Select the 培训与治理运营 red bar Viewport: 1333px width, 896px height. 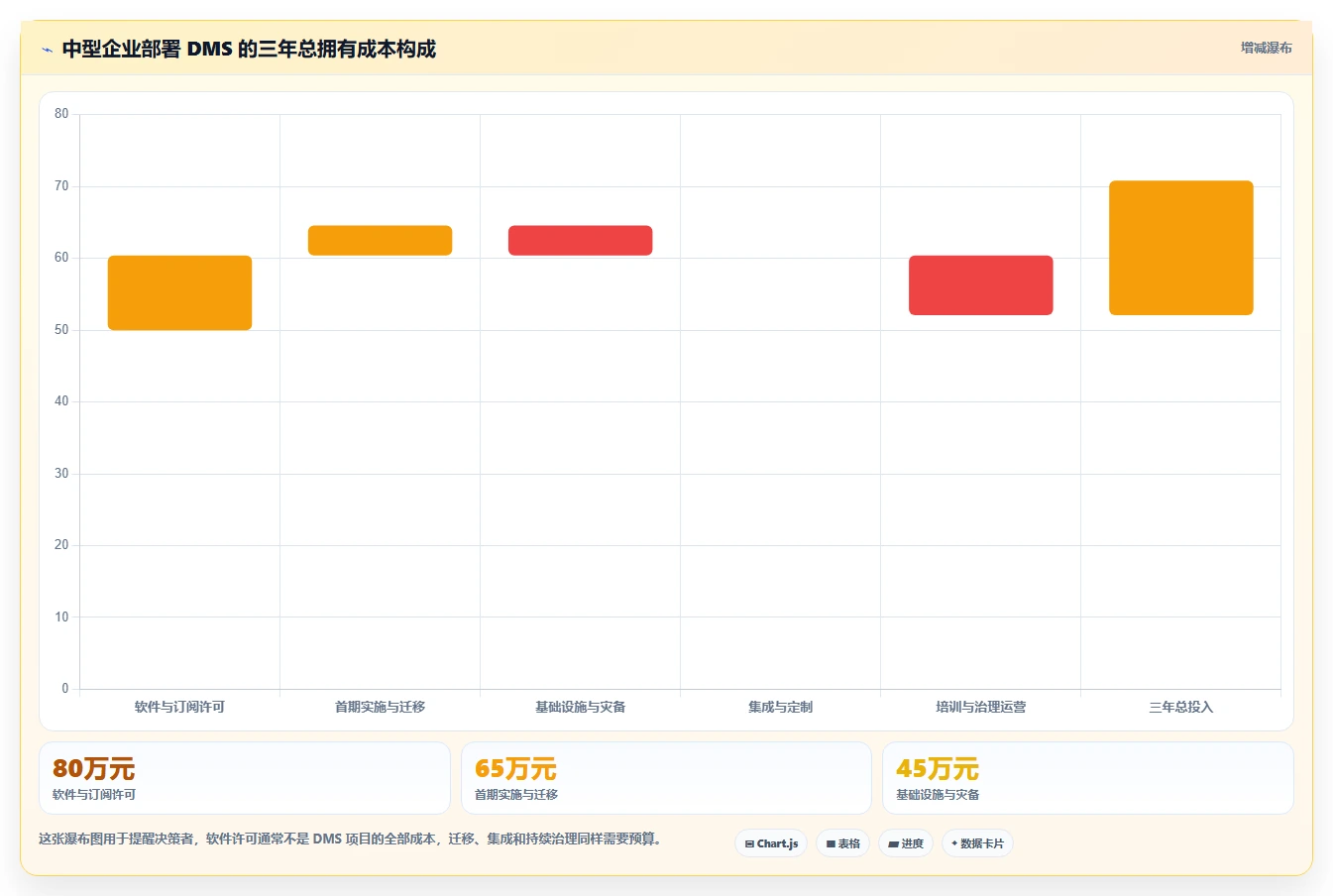click(x=980, y=285)
